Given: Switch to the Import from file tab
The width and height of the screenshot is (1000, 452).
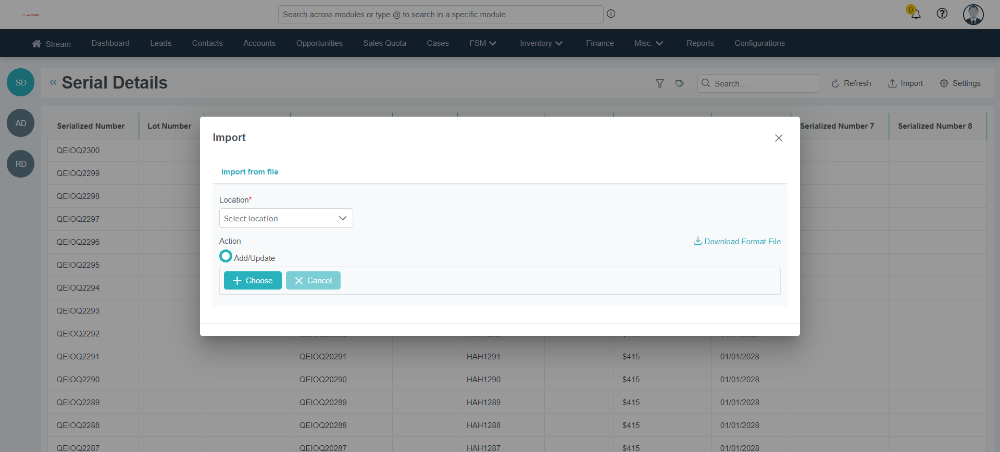Looking at the screenshot, I should 249,172.
